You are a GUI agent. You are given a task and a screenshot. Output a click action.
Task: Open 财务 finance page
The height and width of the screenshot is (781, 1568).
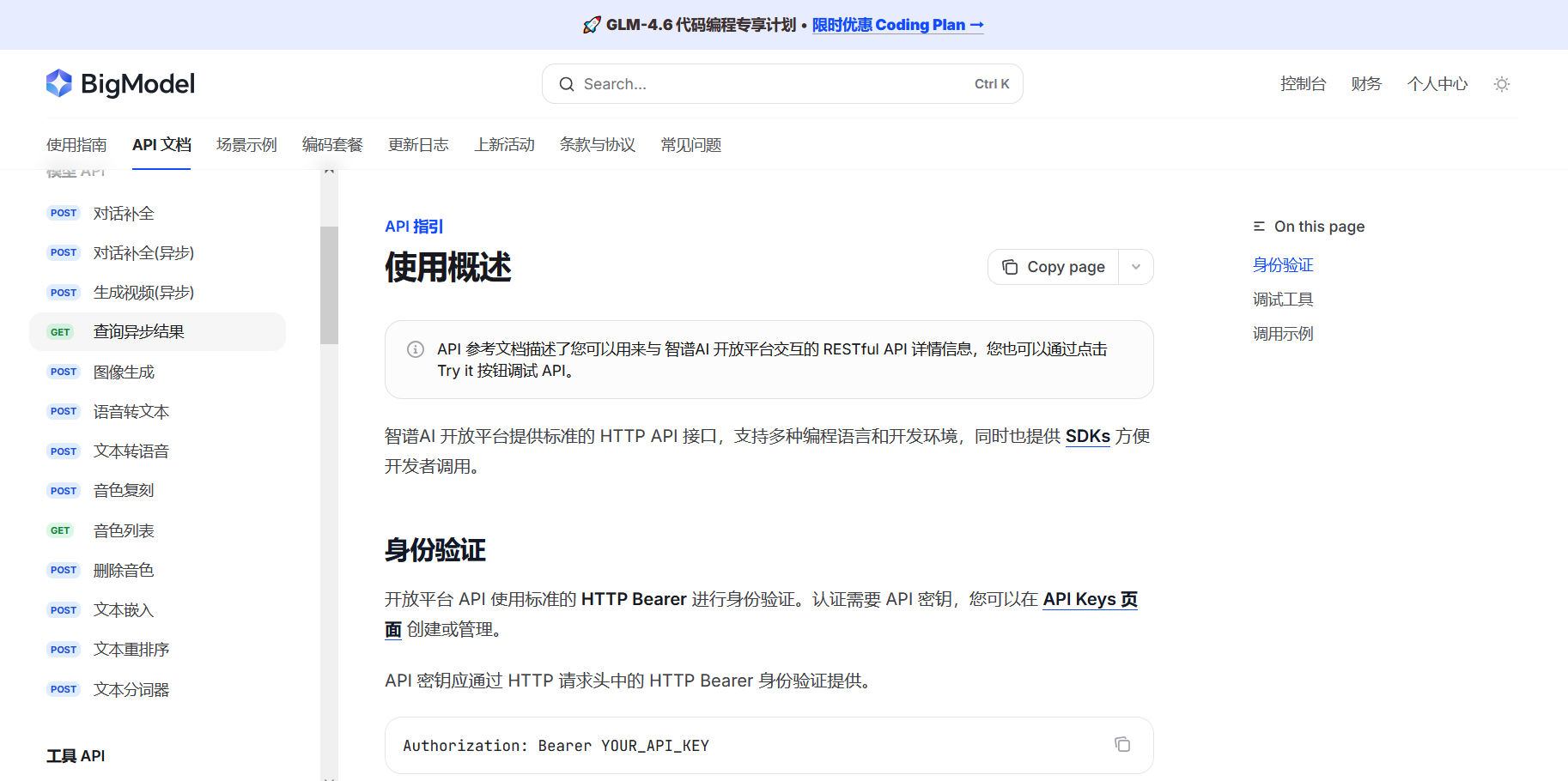pos(1366,84)
